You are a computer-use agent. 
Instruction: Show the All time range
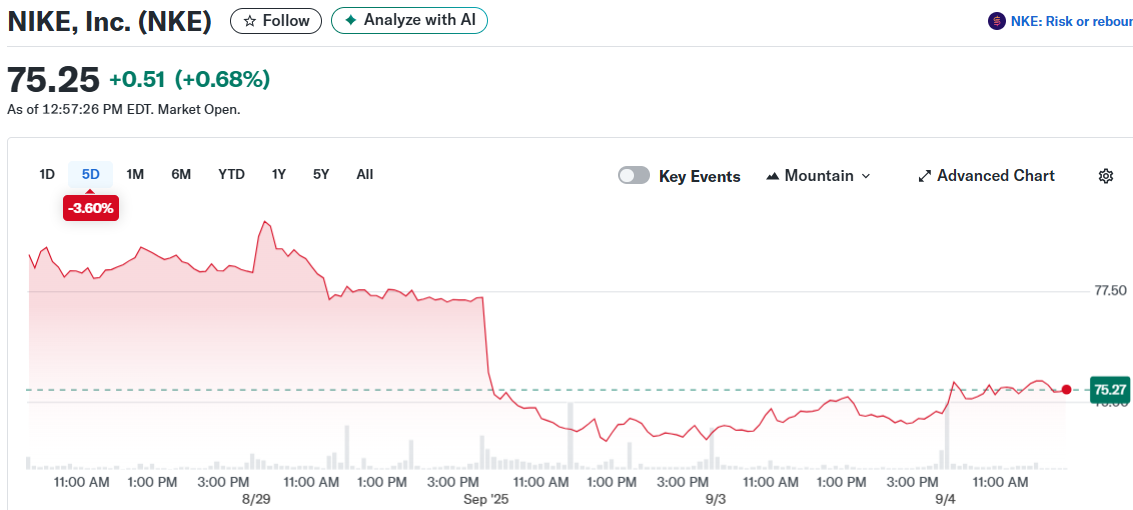point(365,174)
